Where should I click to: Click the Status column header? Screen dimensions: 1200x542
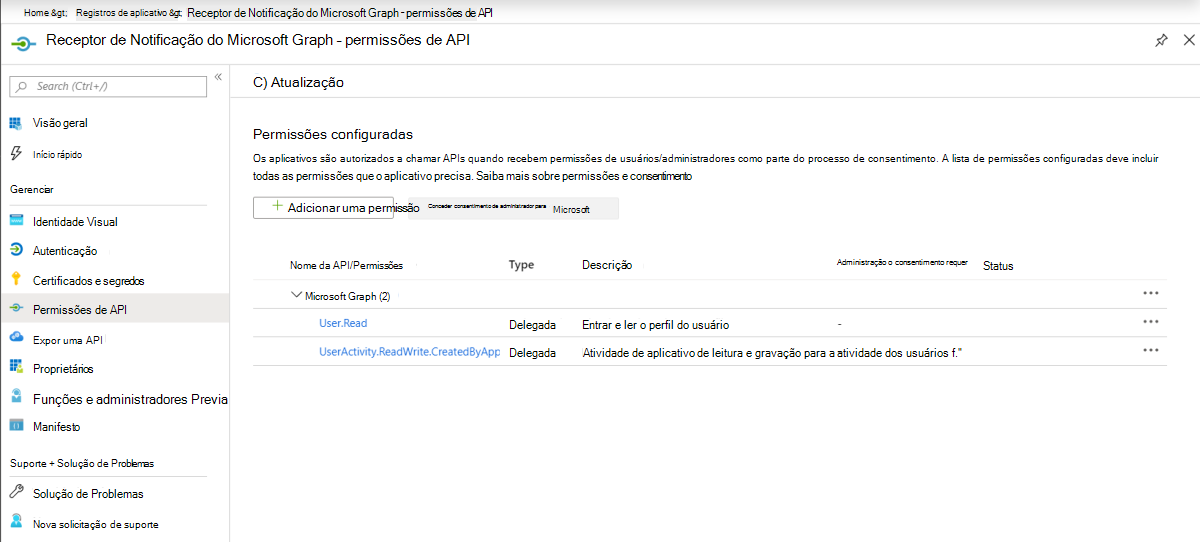coord(998,266)
